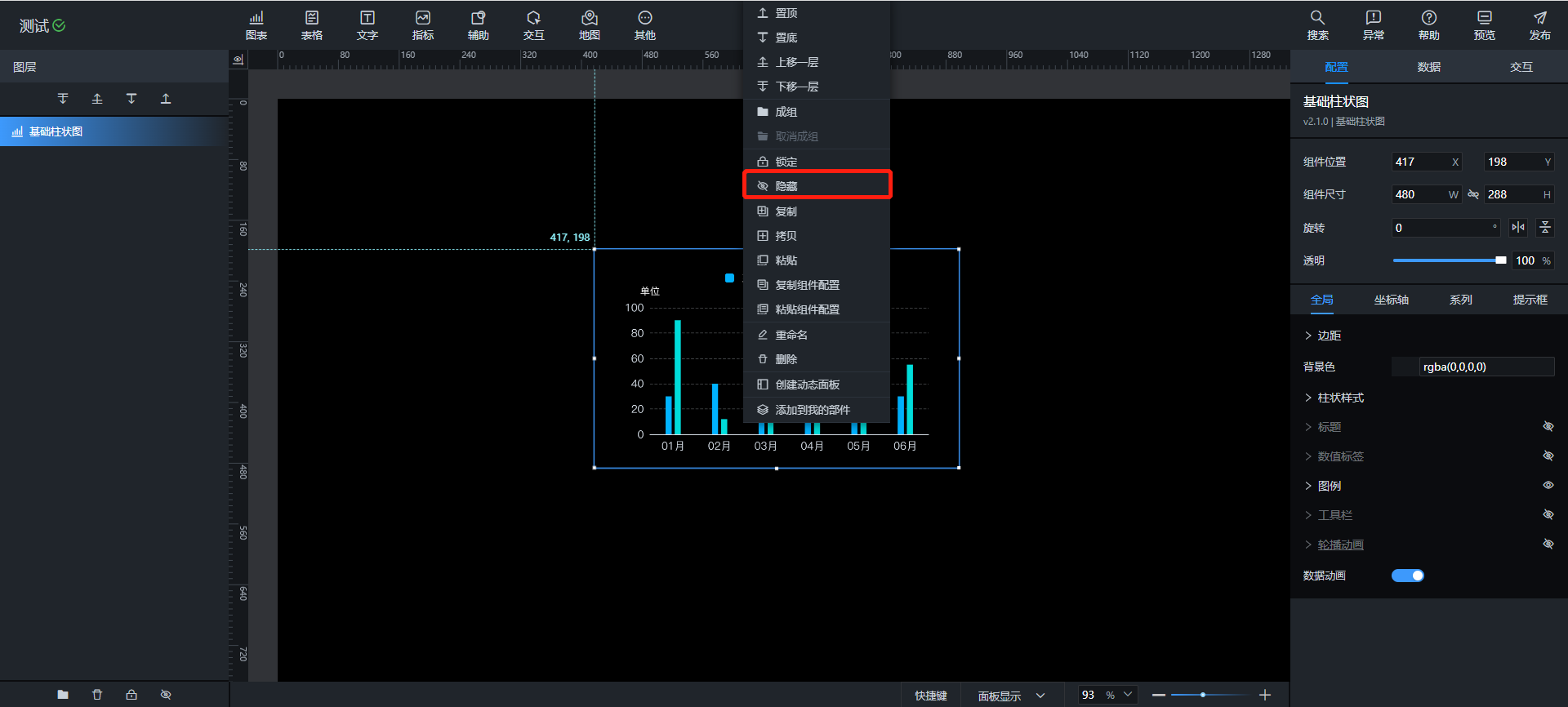
Task: Select 隐藏 from the context menu
Action: pyautogui.click(x=817, y=186)
